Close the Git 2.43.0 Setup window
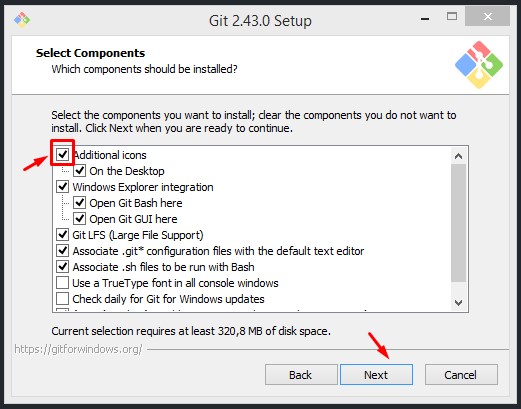 (488, 16)
